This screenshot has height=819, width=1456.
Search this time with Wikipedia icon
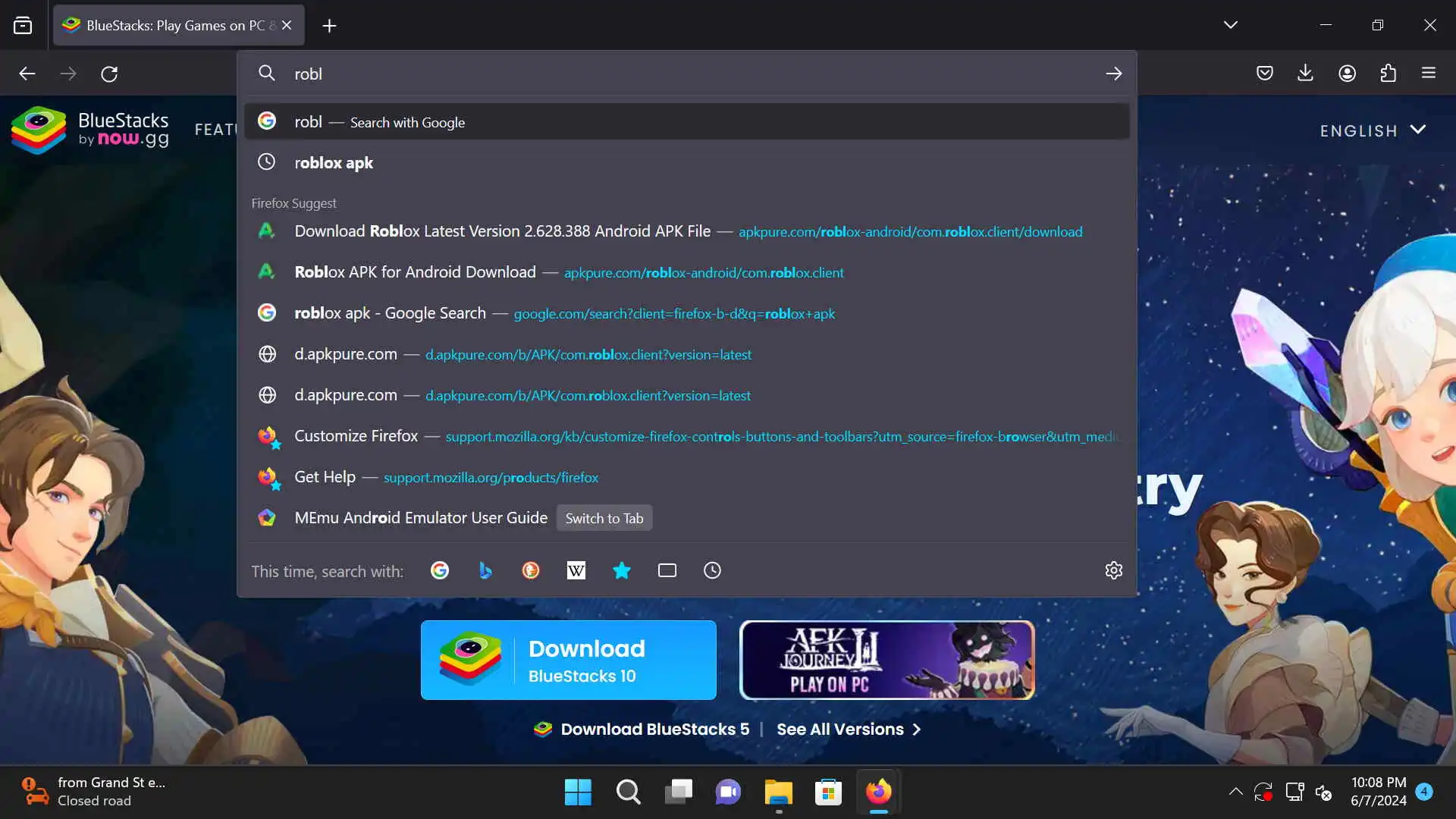click(576, 570)
